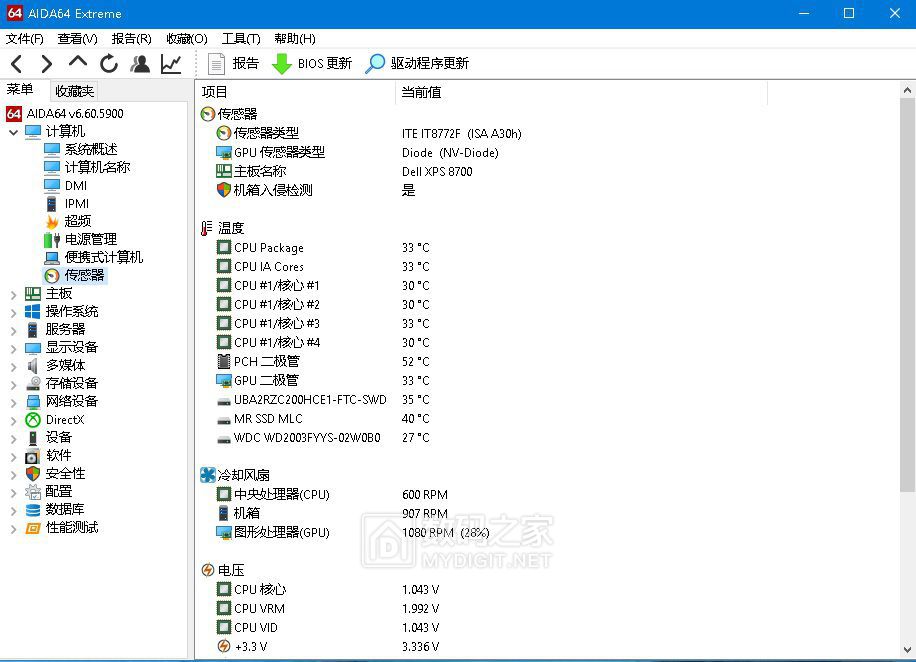This screenshot has height=662, width=916.
Task: Open the 文件(F) menu
Action: click(25, 39)
